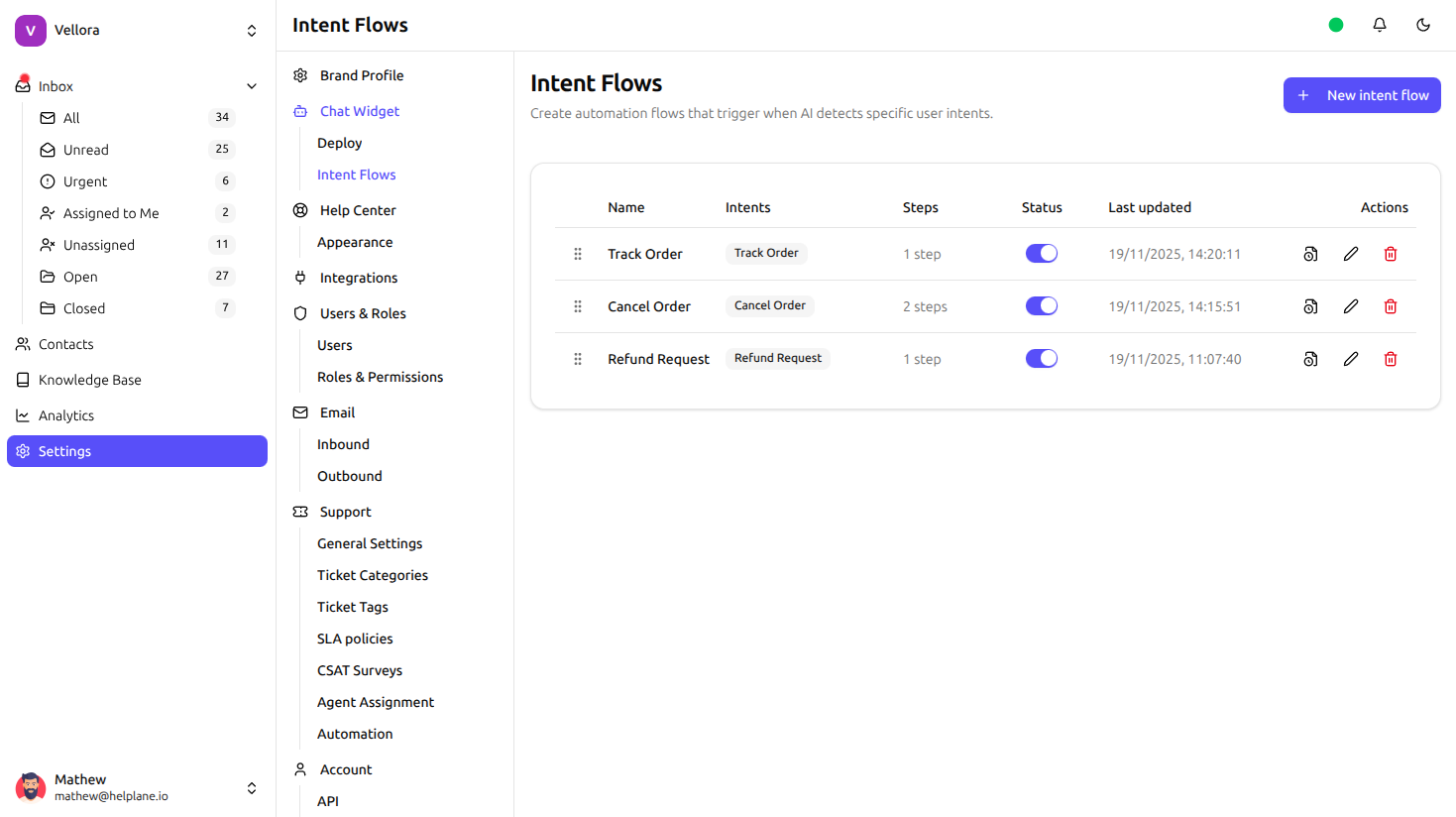The height and width of the screenshot is (817, 1456).
Task: Open notifications via the bell icon
Action: [1379, 24]
